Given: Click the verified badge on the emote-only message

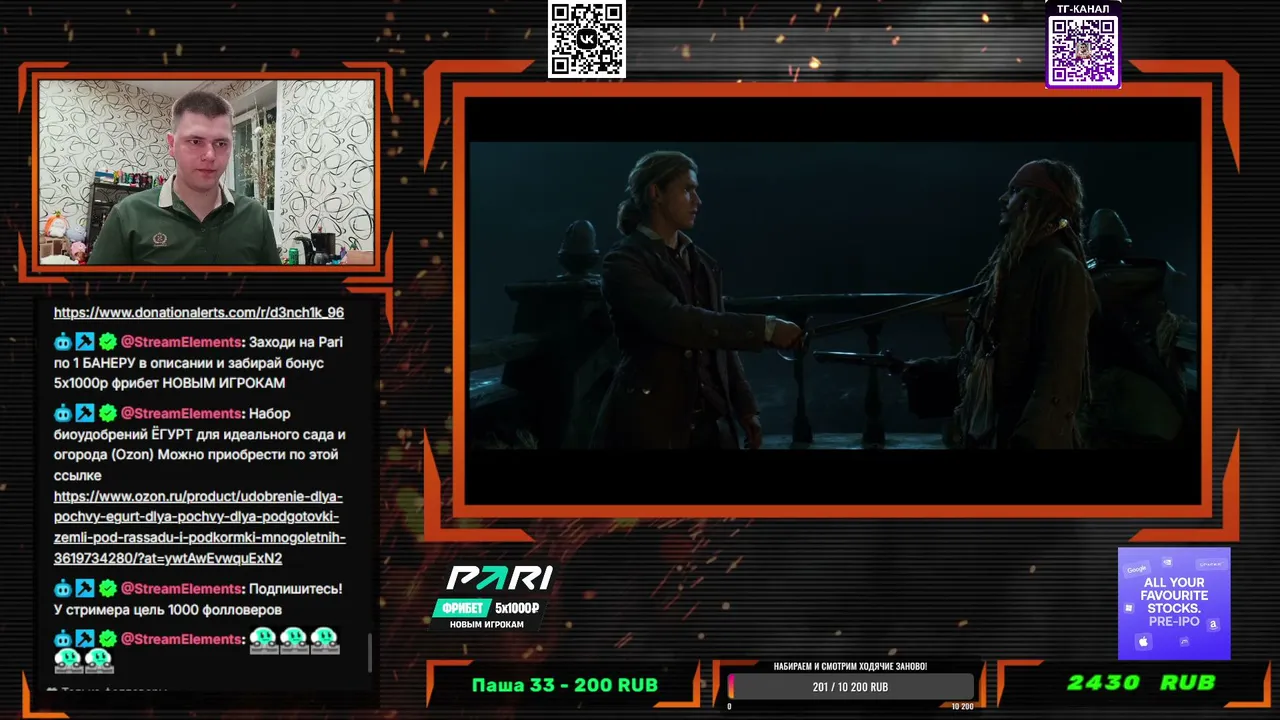Looking at the screenshot, I should tap(107, 639).
